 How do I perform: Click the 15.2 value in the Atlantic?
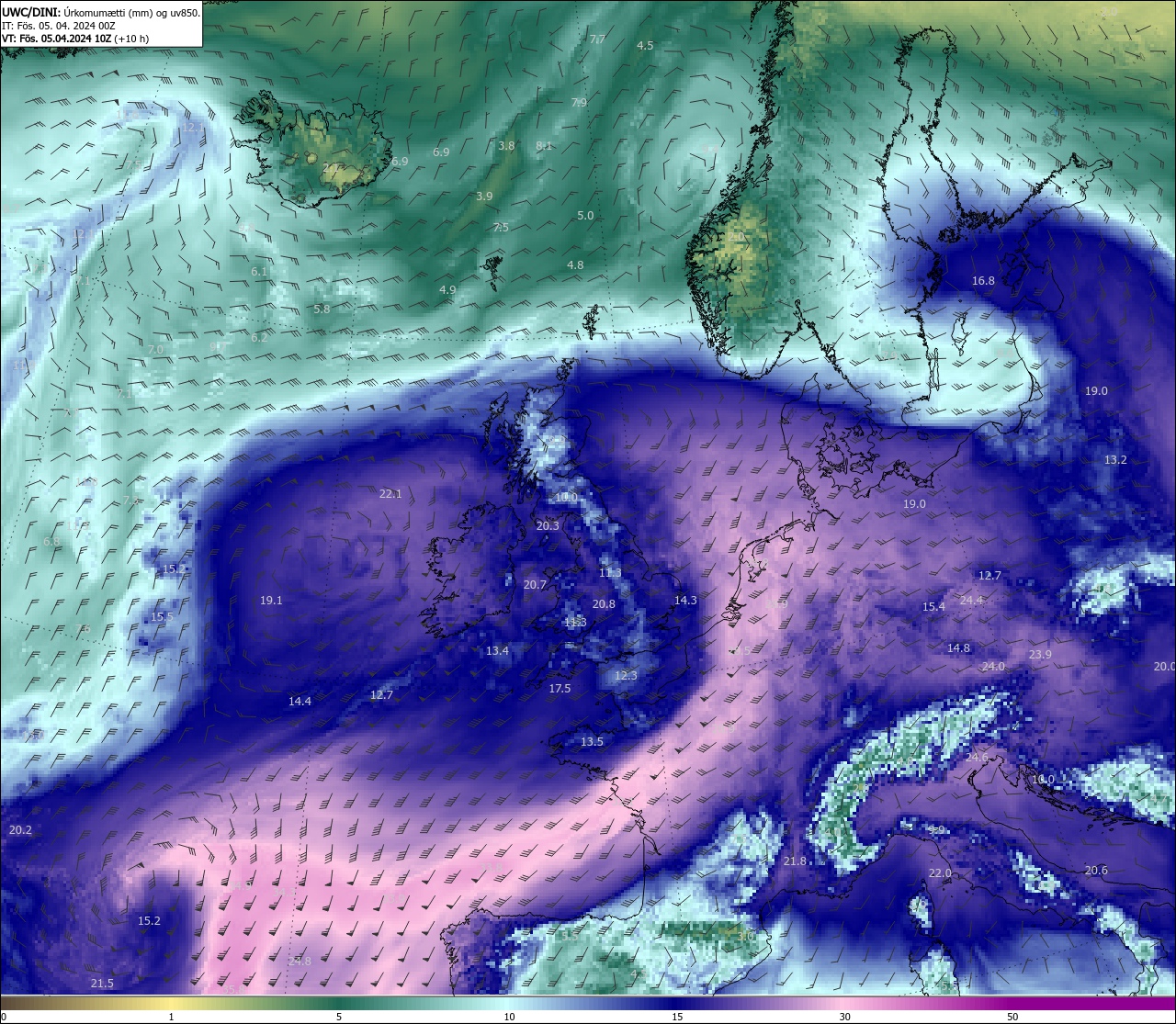click(149, 921)
